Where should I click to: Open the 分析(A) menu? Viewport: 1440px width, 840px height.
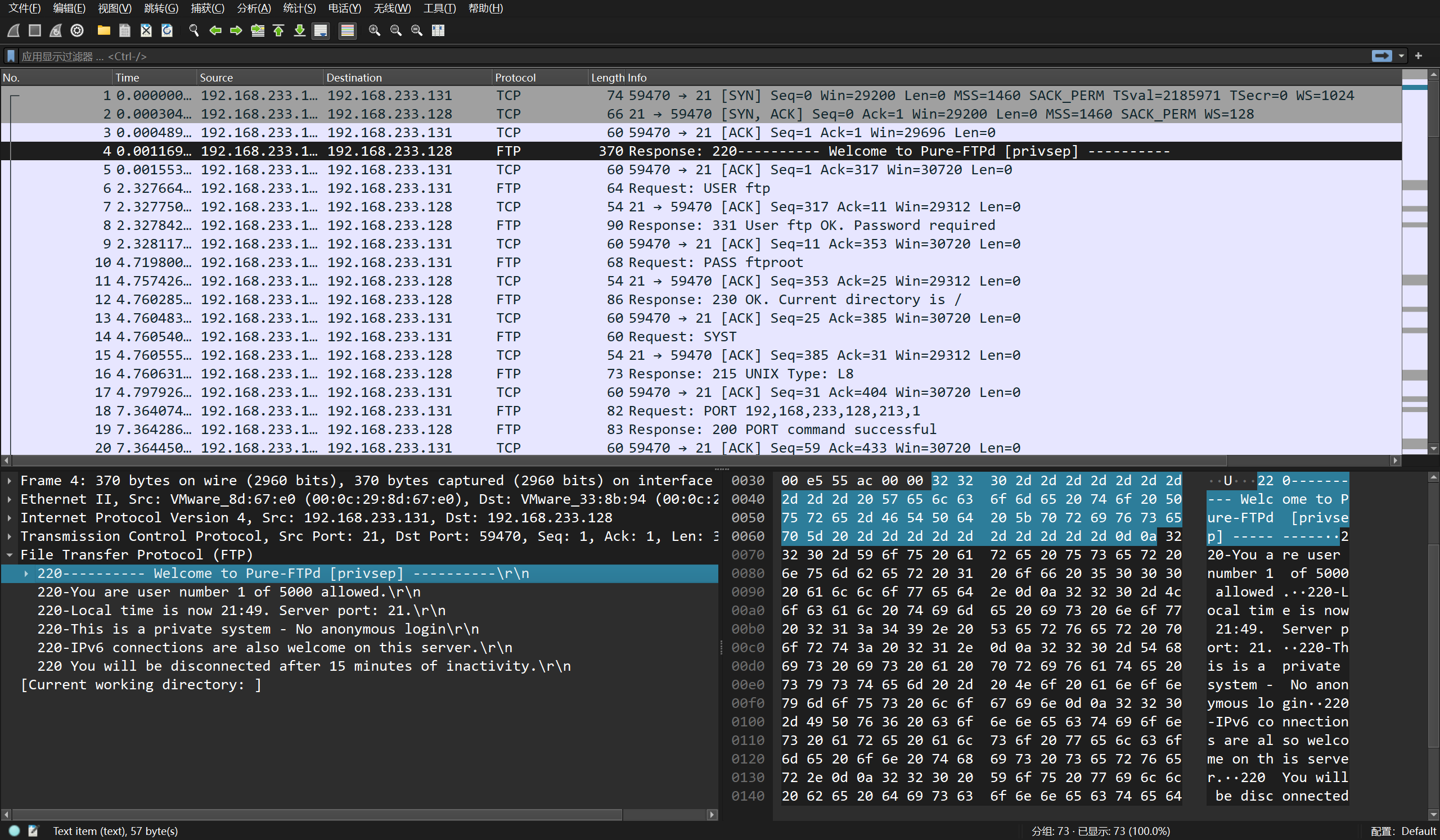tap(254, 8)
